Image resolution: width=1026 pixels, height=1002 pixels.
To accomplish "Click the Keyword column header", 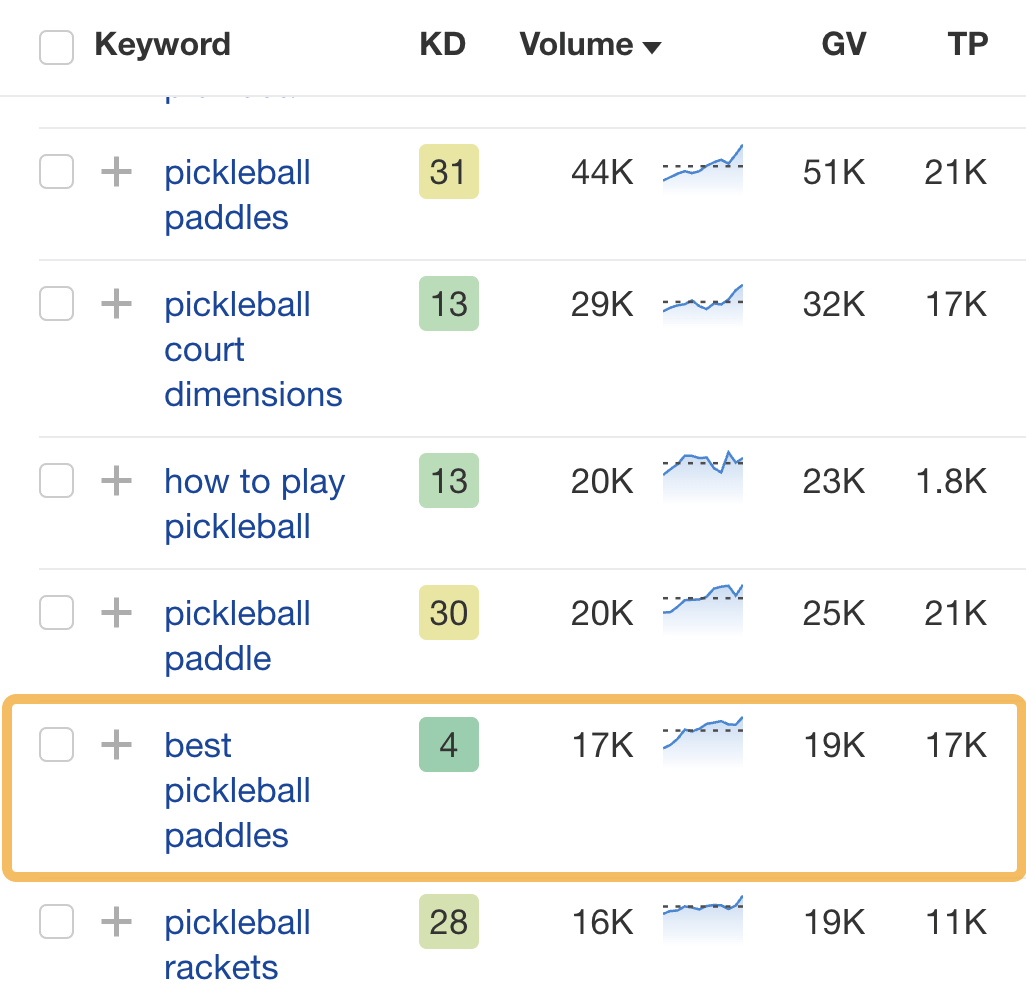I will pos(163,44).
